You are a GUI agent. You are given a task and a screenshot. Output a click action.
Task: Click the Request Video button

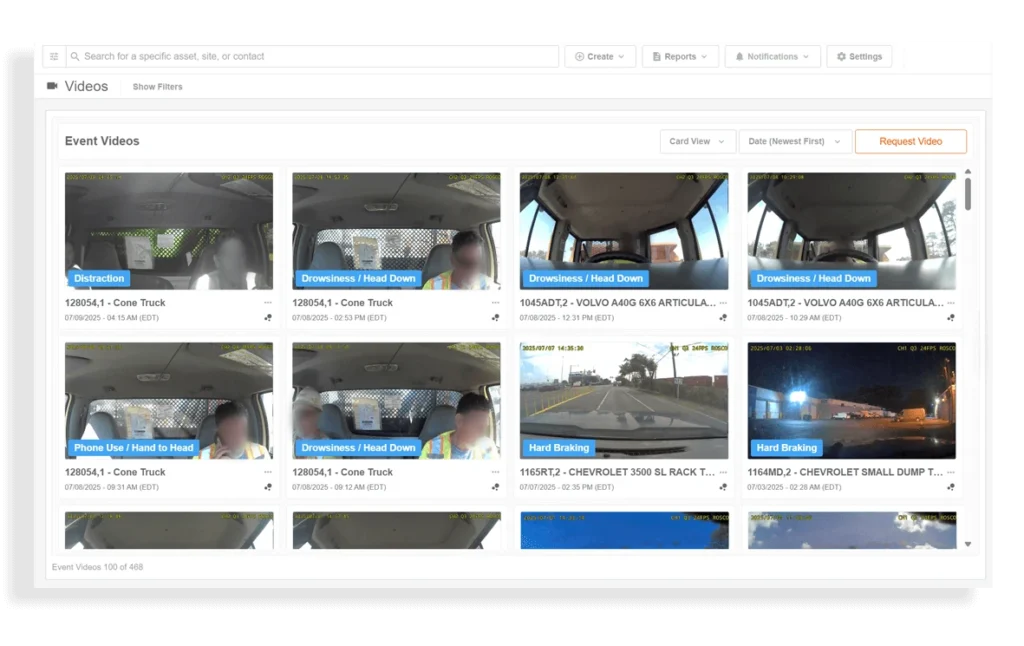point(910,142)
